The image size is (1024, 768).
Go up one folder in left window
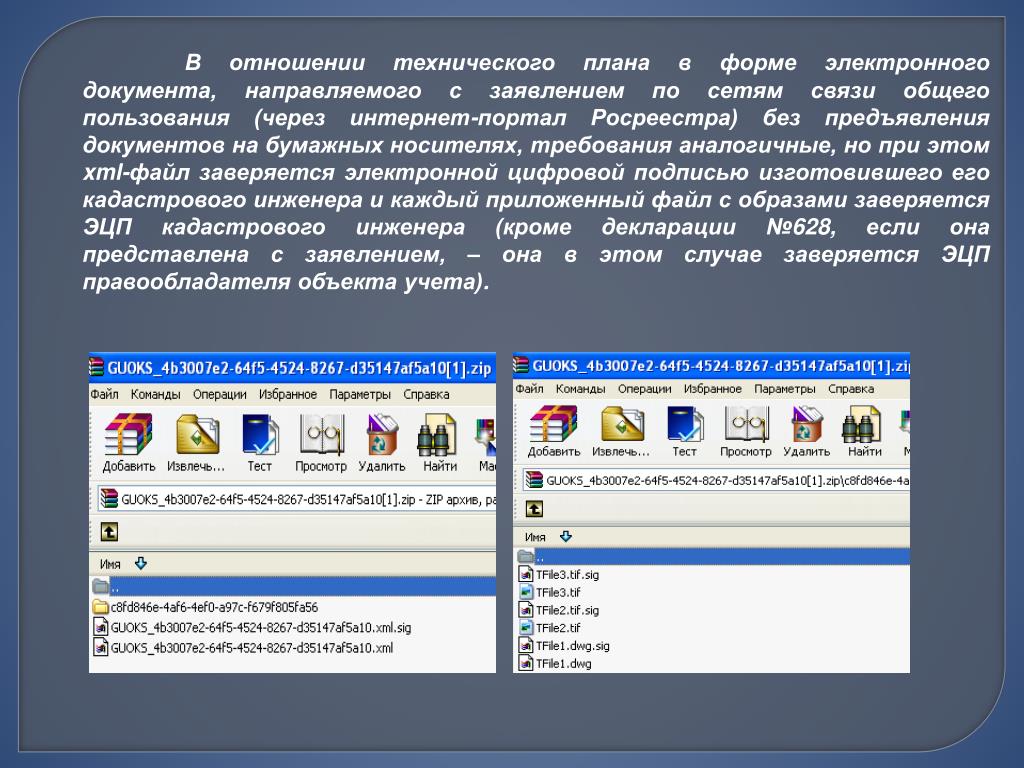pyautogui.click(x=109, y=532)
